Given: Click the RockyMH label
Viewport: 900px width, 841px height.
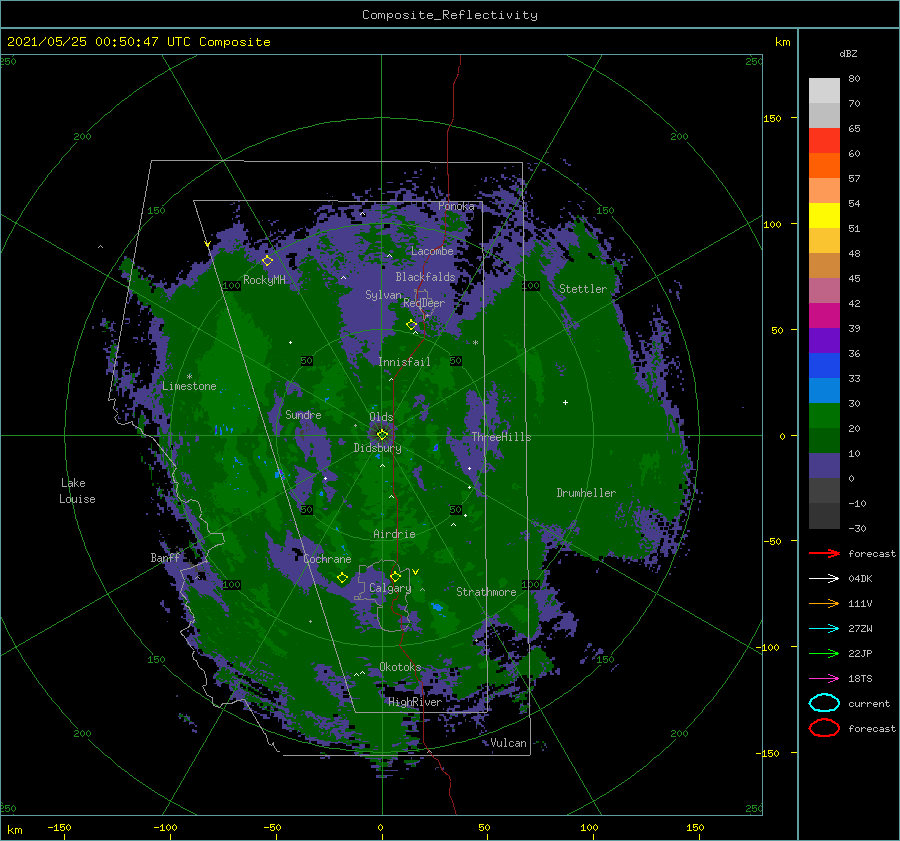Looking at the screenshot, I should point(264,280).
